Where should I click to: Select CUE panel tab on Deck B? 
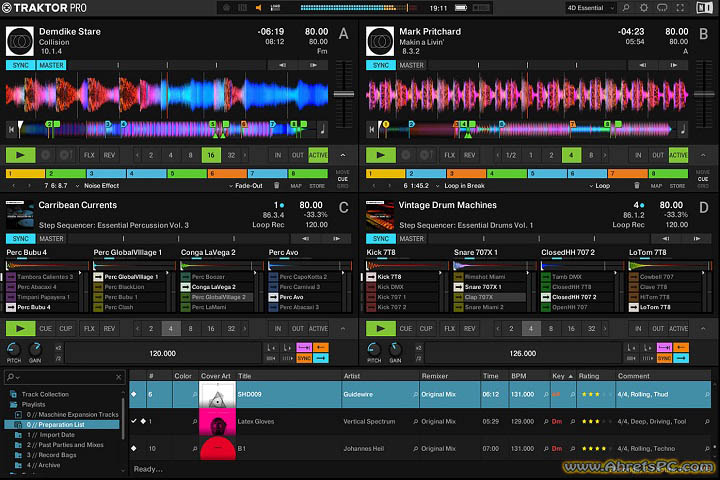tap(703, 179)
